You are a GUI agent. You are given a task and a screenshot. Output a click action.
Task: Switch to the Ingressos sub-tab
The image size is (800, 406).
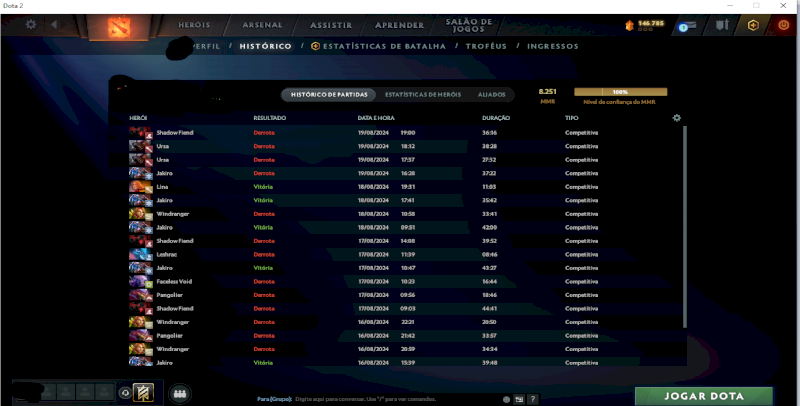pos(553,46)
